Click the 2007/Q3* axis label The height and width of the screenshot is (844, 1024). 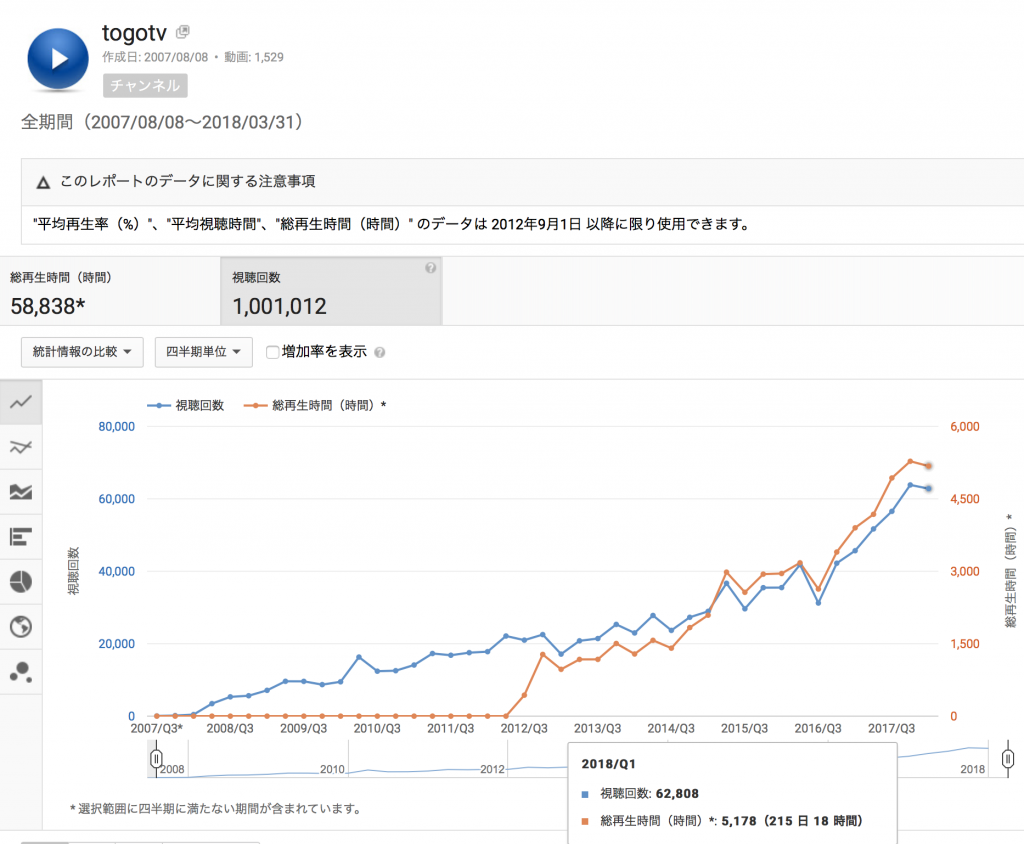[x=157, y=728]
